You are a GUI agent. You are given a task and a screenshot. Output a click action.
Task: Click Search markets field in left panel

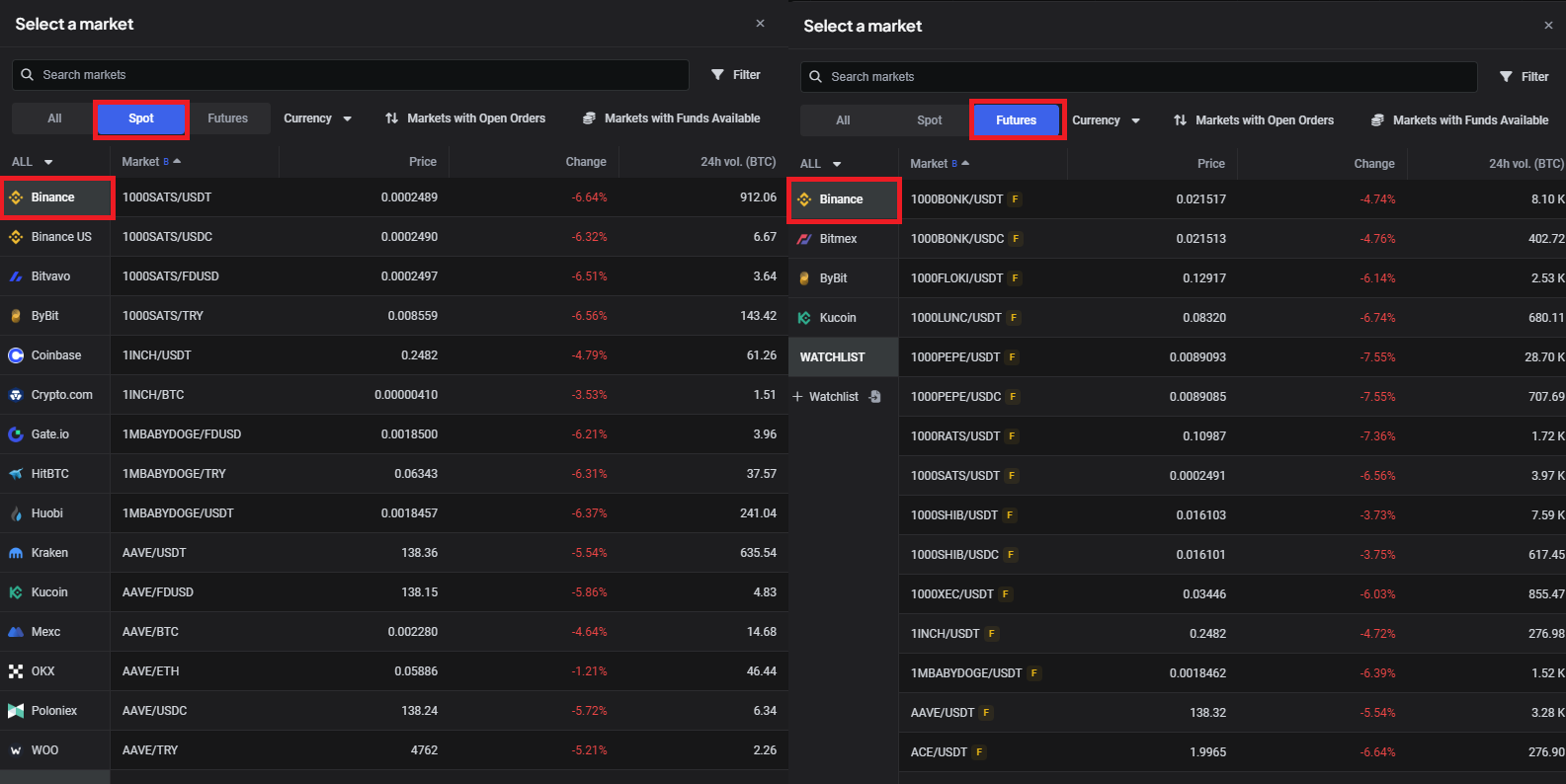point(351,75)
